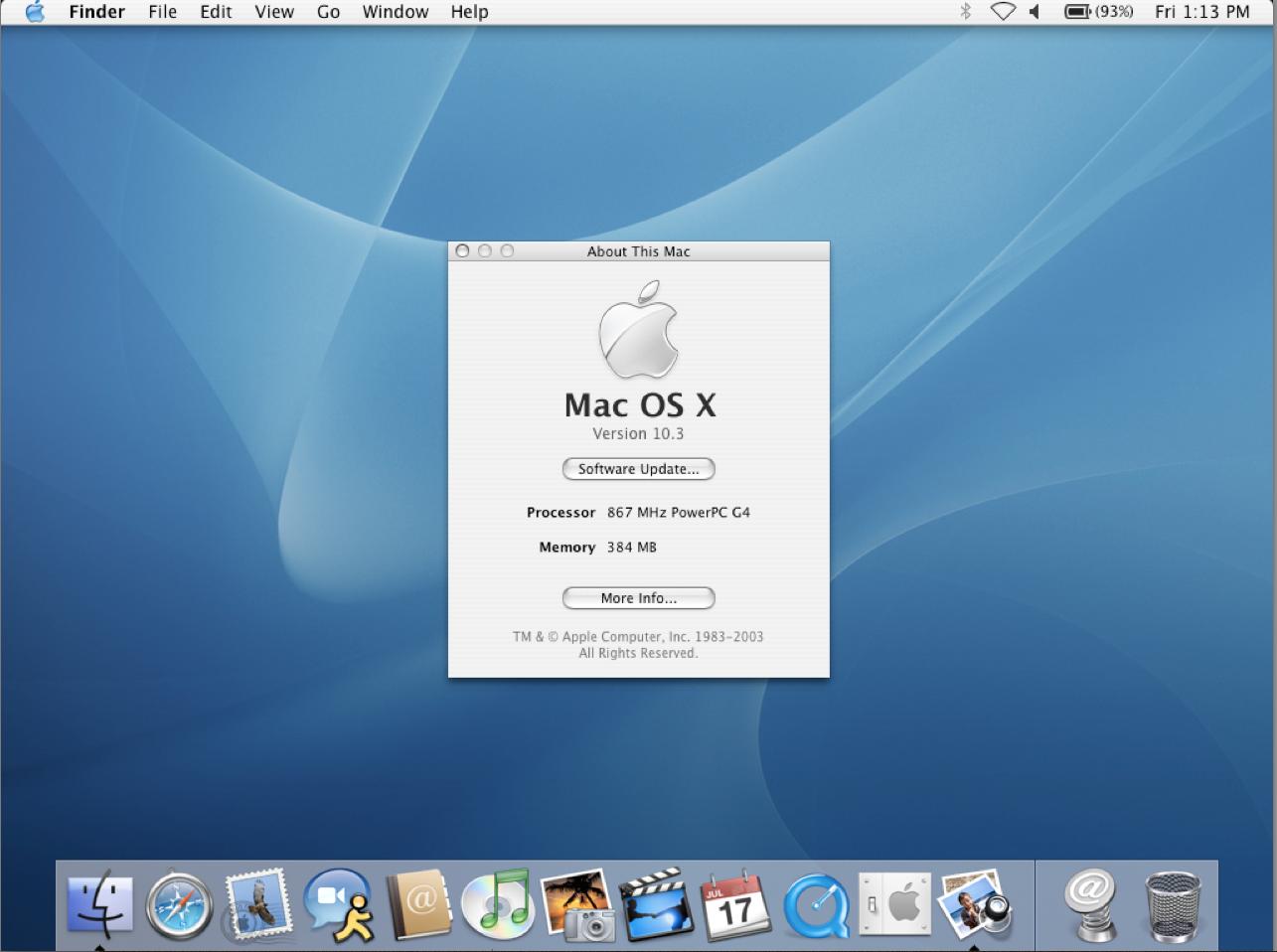Click the More Info... button
This screenshot has width=1277, height=952.
pyautogui.click(x=639, y=598)
